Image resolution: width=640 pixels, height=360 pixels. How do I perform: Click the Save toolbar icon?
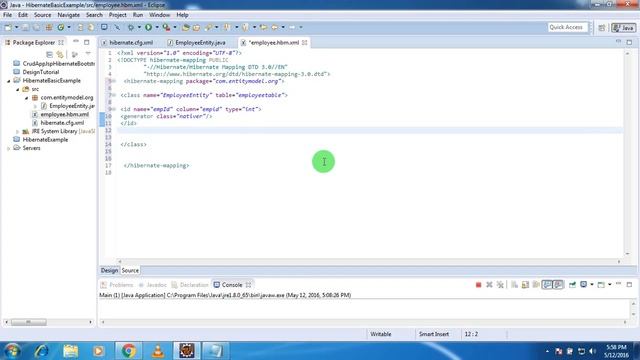point(25,27)
